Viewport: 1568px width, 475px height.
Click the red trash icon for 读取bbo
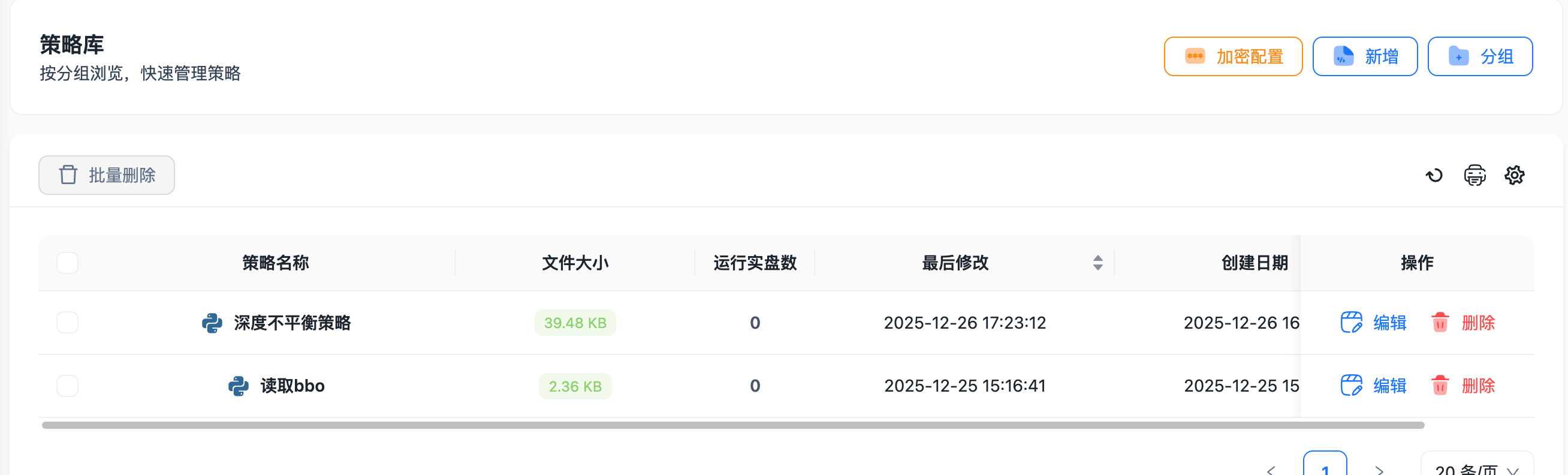pos(1440,386)
